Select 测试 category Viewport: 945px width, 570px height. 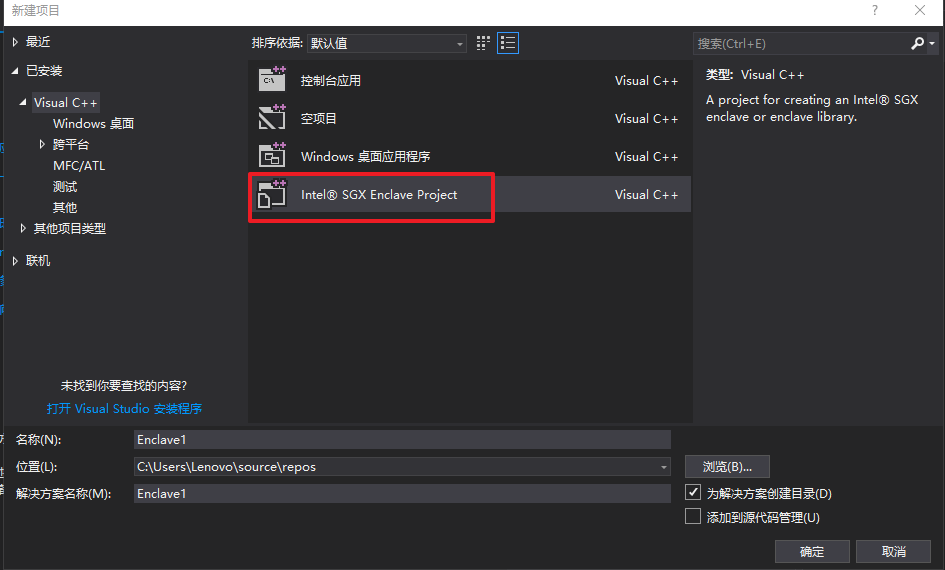[x=65, y=187]
